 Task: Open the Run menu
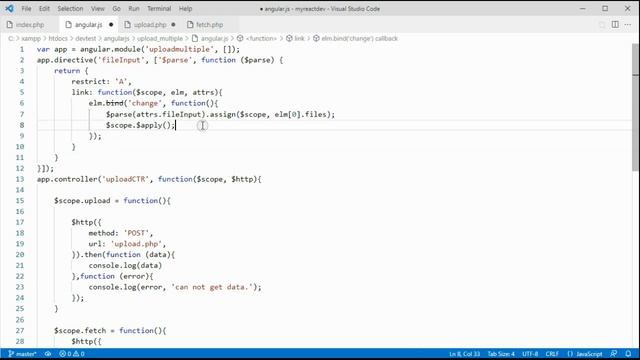coord(134,9)
